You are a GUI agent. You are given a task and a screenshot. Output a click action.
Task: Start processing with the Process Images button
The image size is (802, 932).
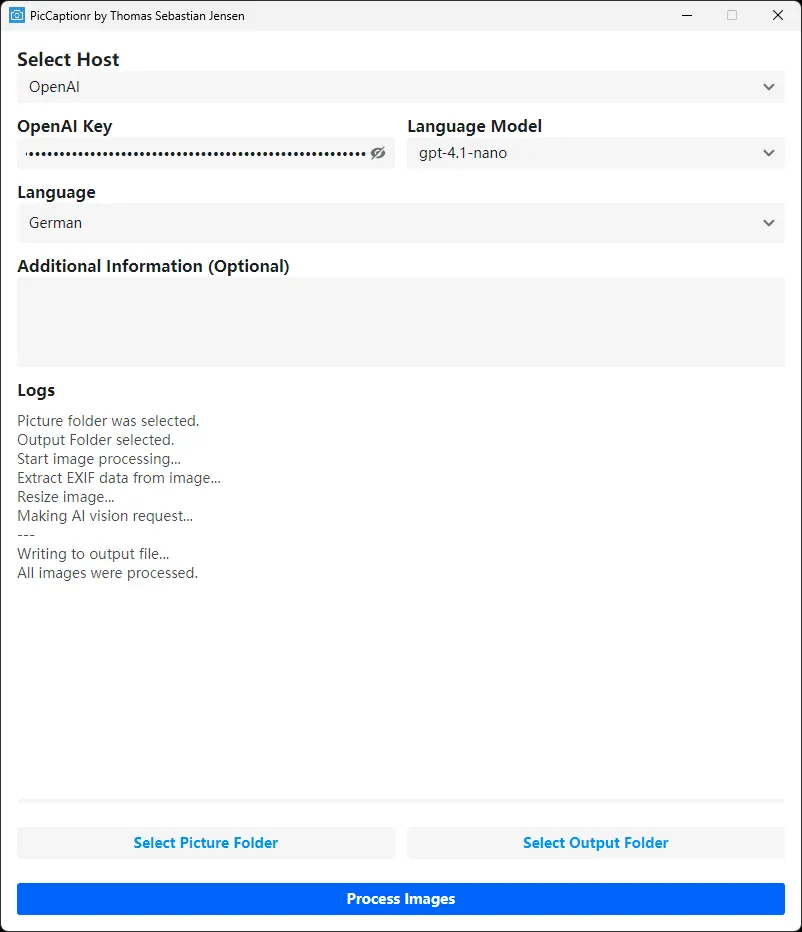[x=400, y=899]
